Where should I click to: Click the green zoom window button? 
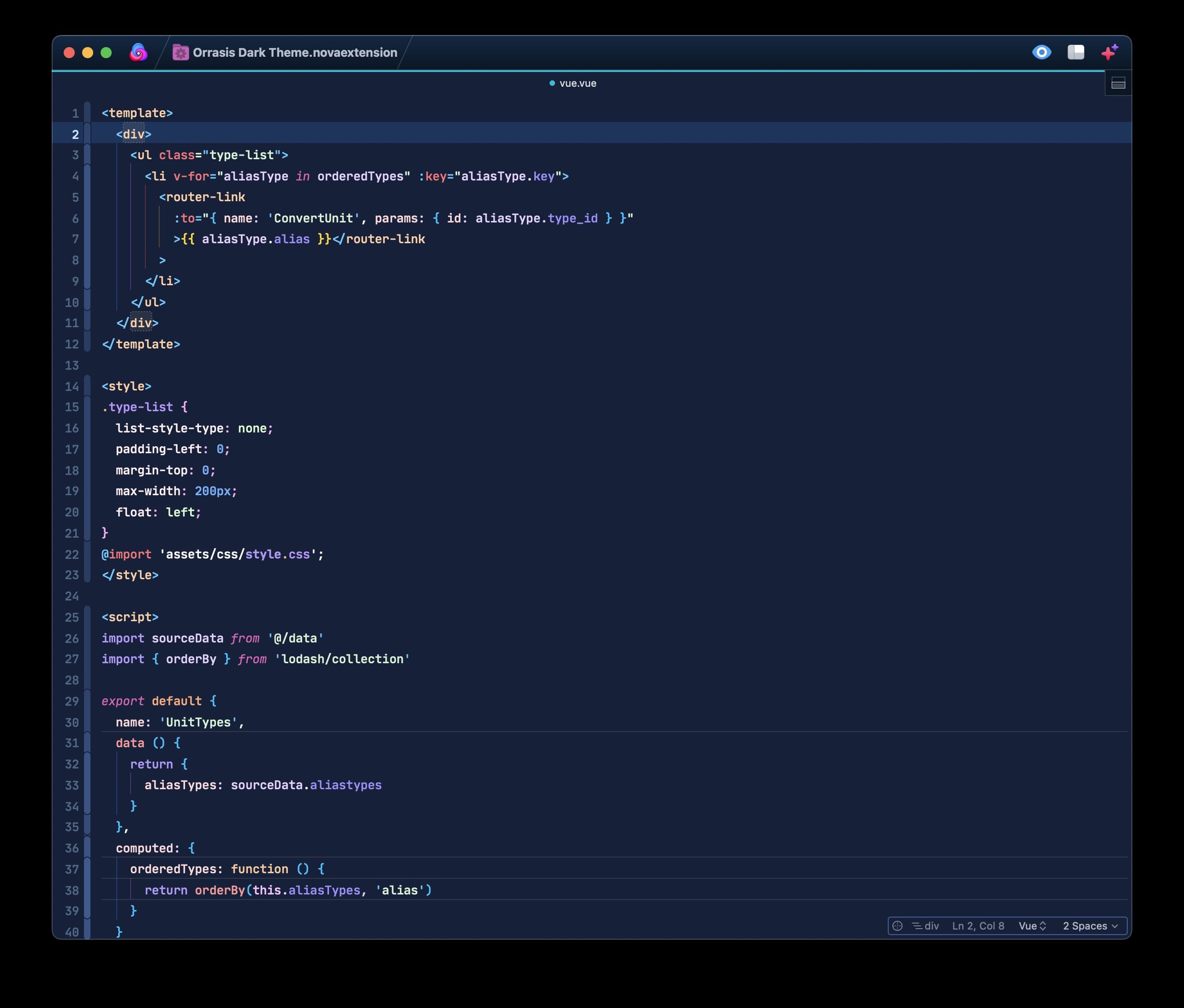106,53
